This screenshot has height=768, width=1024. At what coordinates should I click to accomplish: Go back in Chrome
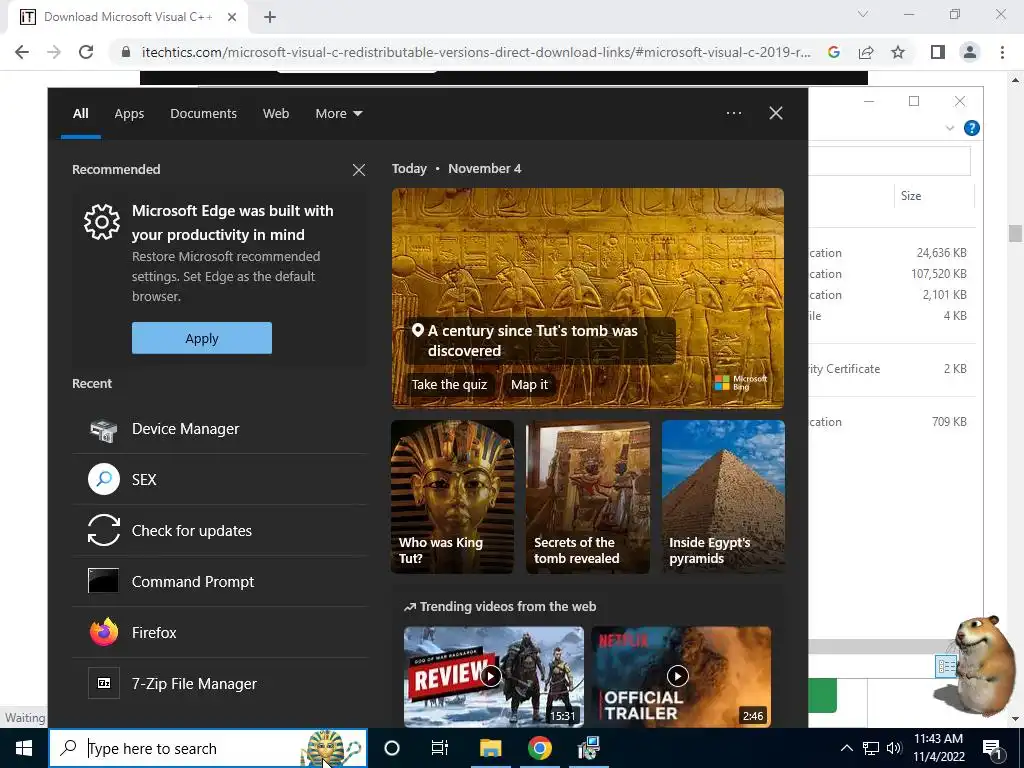pyautogui.click(x=22, y=52)
